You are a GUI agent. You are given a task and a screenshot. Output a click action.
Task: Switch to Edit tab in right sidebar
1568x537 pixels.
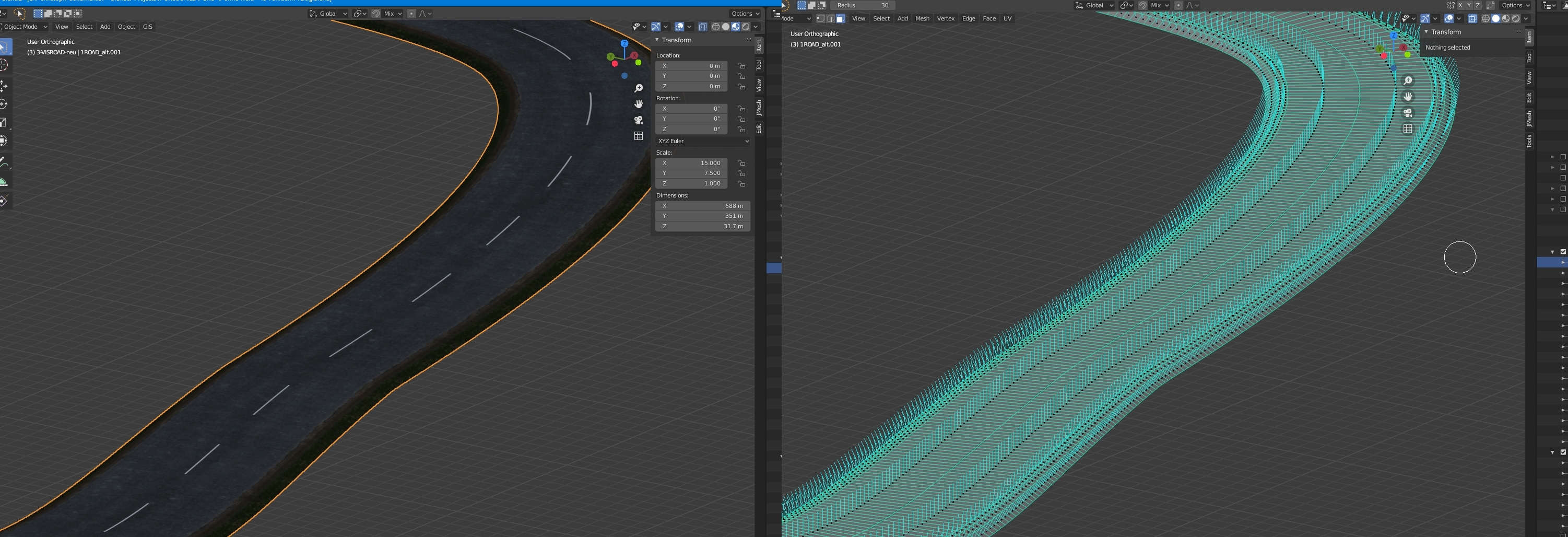click(1528, 97)
